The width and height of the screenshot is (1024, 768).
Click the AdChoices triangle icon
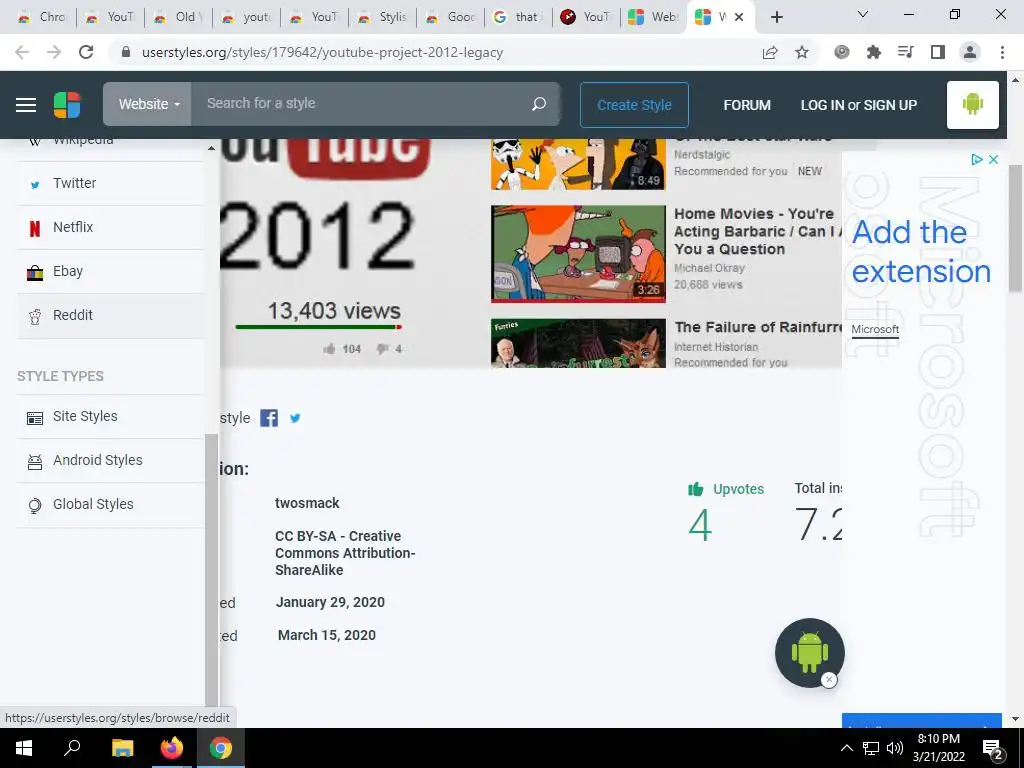[977, 159]
